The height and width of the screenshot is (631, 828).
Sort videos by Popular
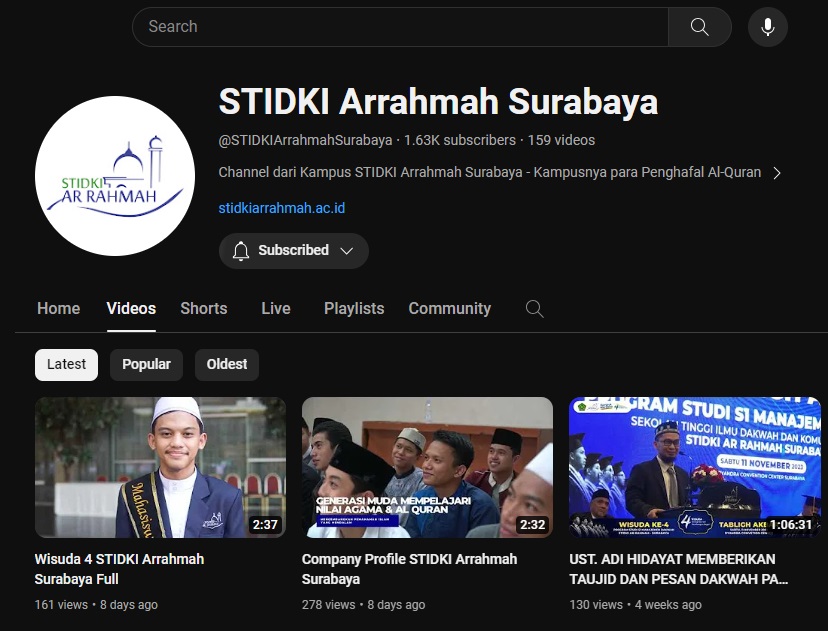coord(146,364)
